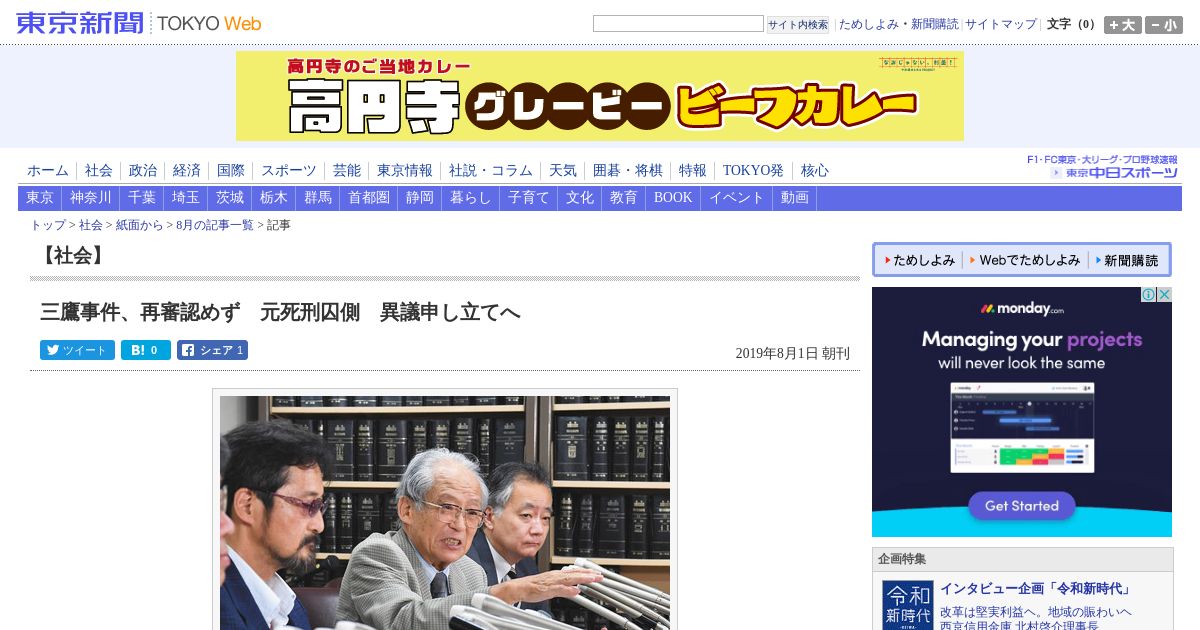Select the BOOK tab

(673, 198)
